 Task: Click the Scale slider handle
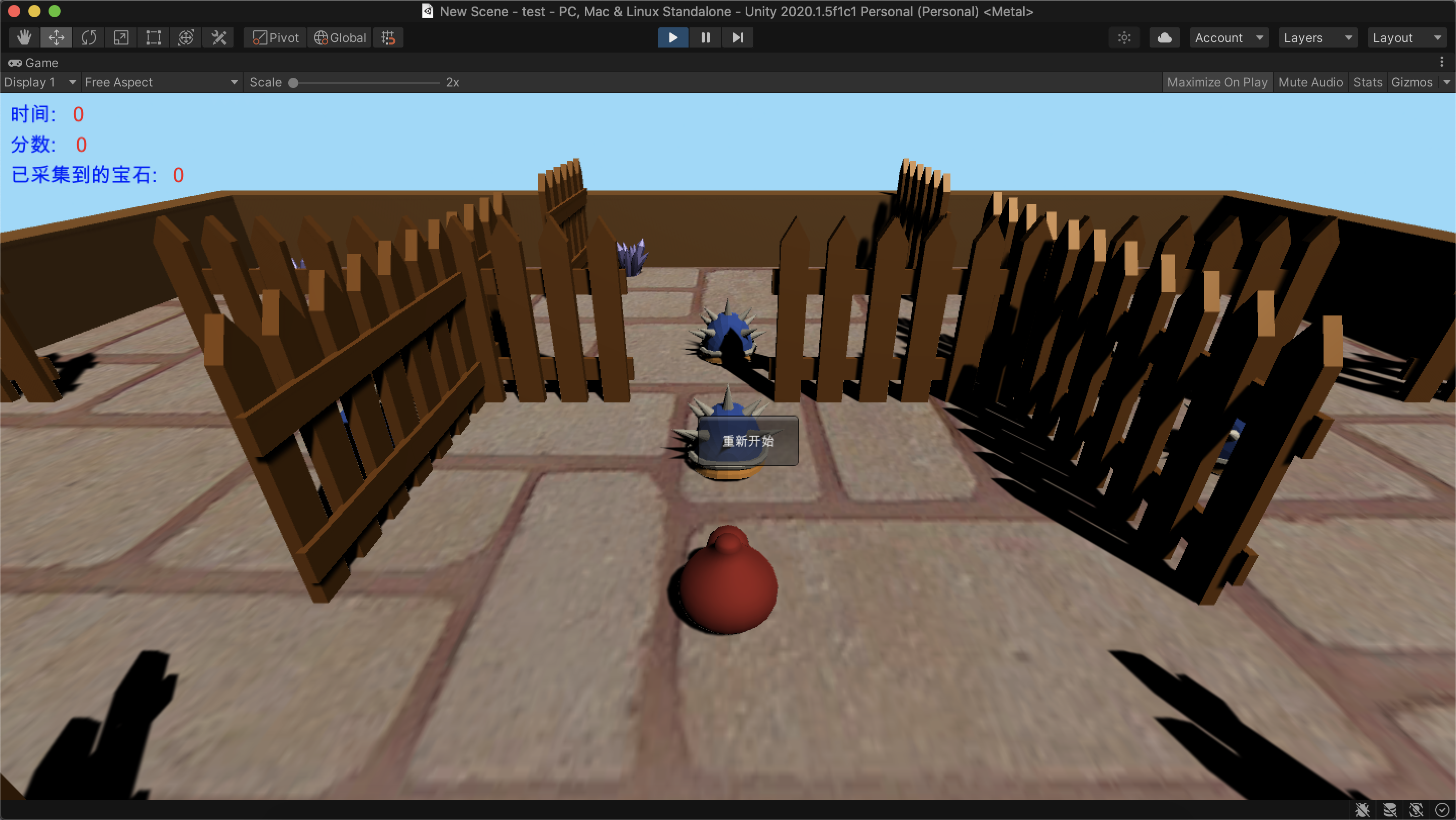[x=293, y=82]
